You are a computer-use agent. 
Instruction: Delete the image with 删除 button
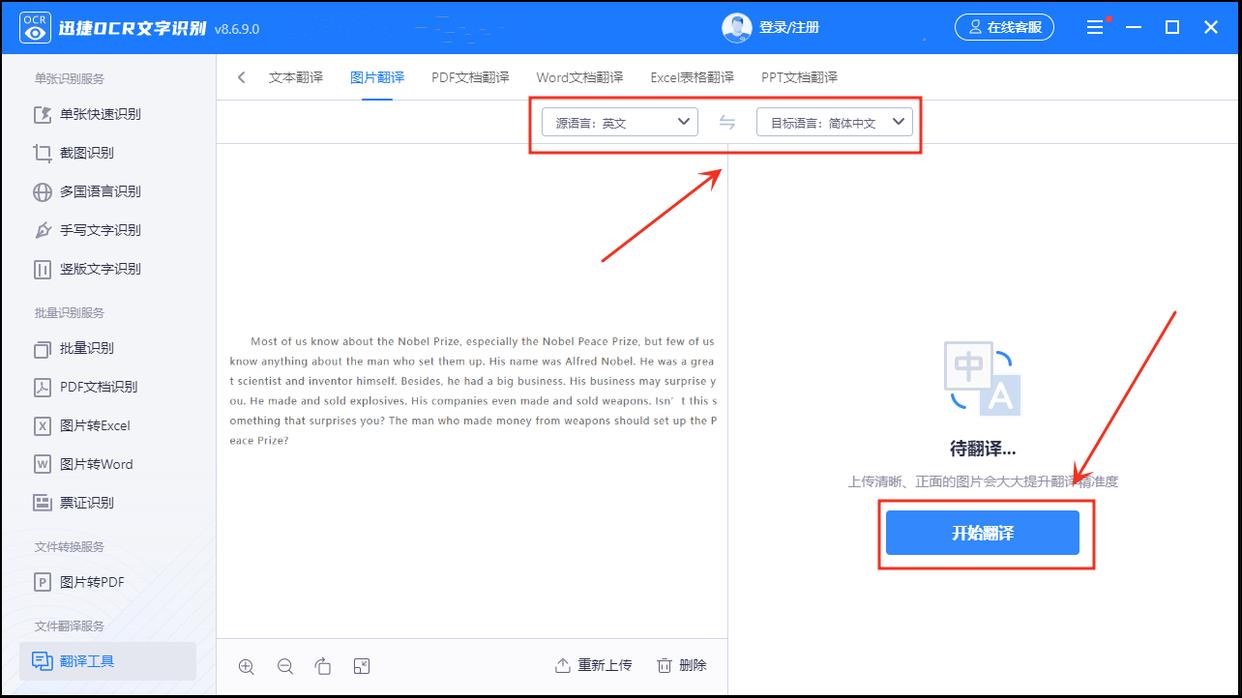pos(682,665)
